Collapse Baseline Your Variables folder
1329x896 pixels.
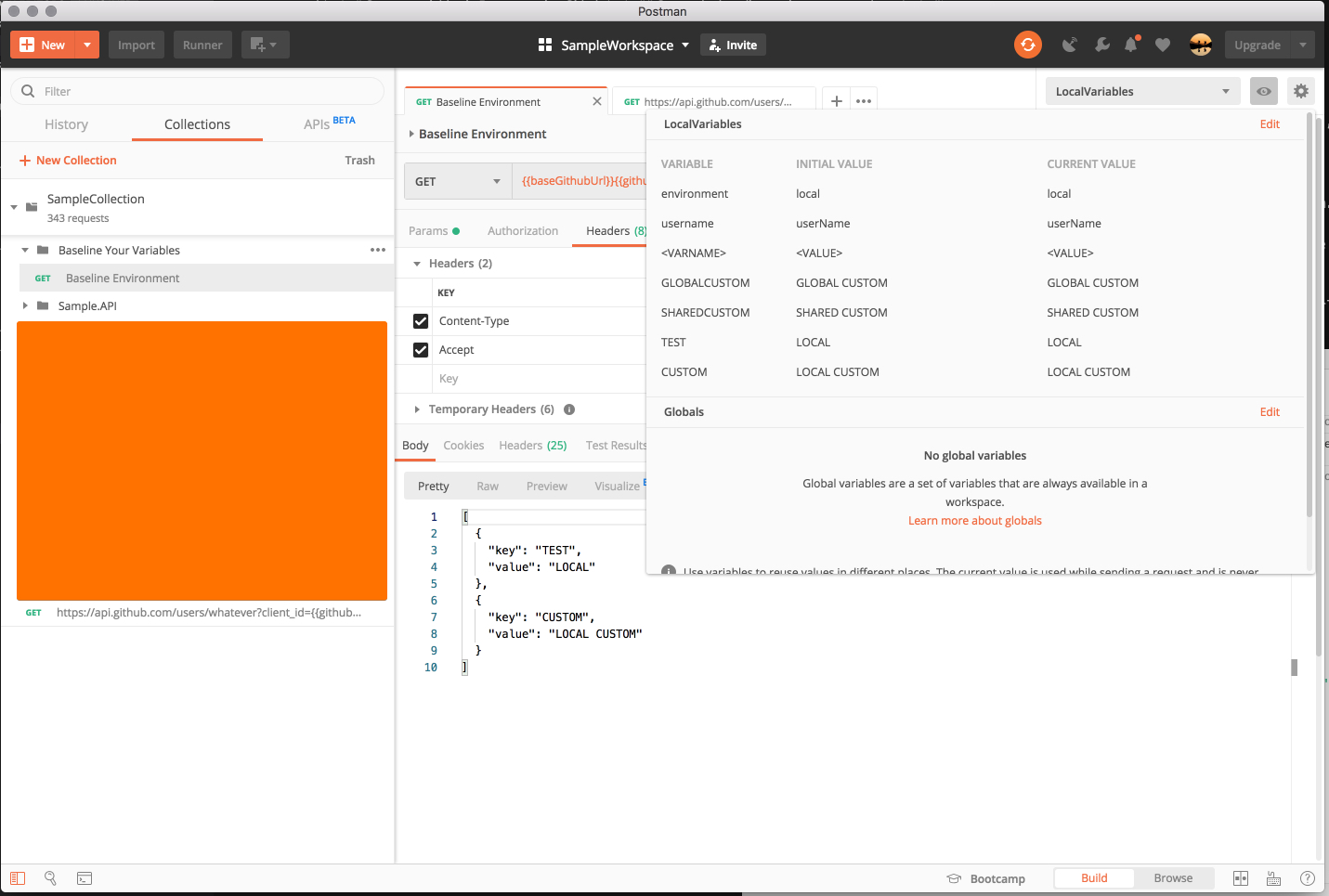pyautogui.click(x=25, y=250)
